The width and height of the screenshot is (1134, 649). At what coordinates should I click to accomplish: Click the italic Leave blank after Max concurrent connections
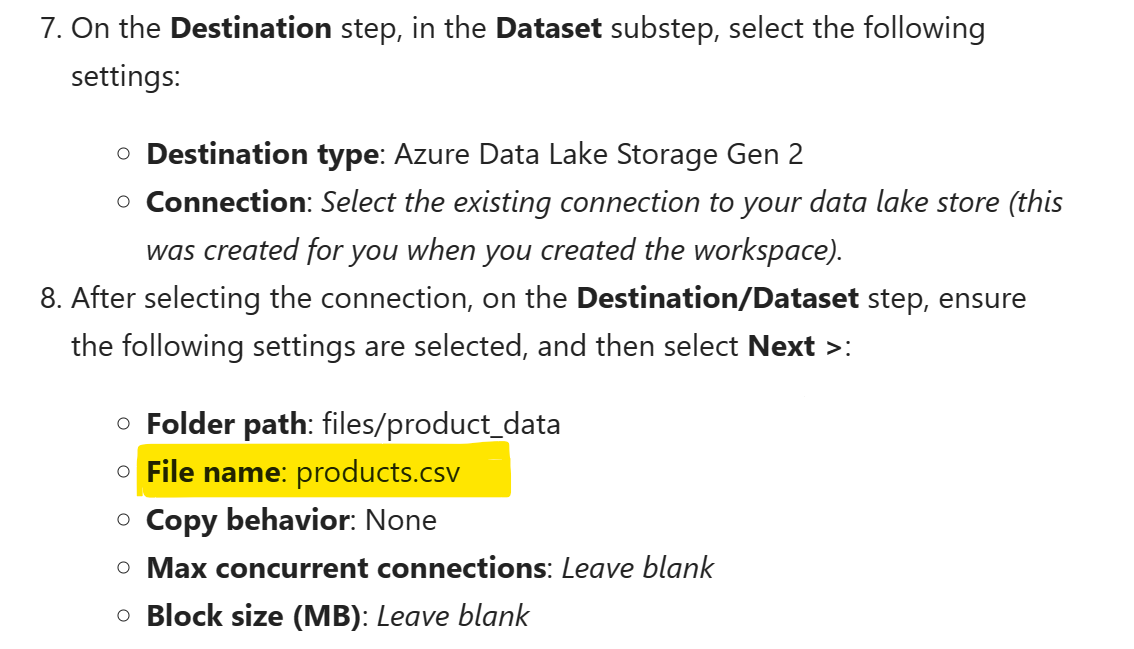638,568
